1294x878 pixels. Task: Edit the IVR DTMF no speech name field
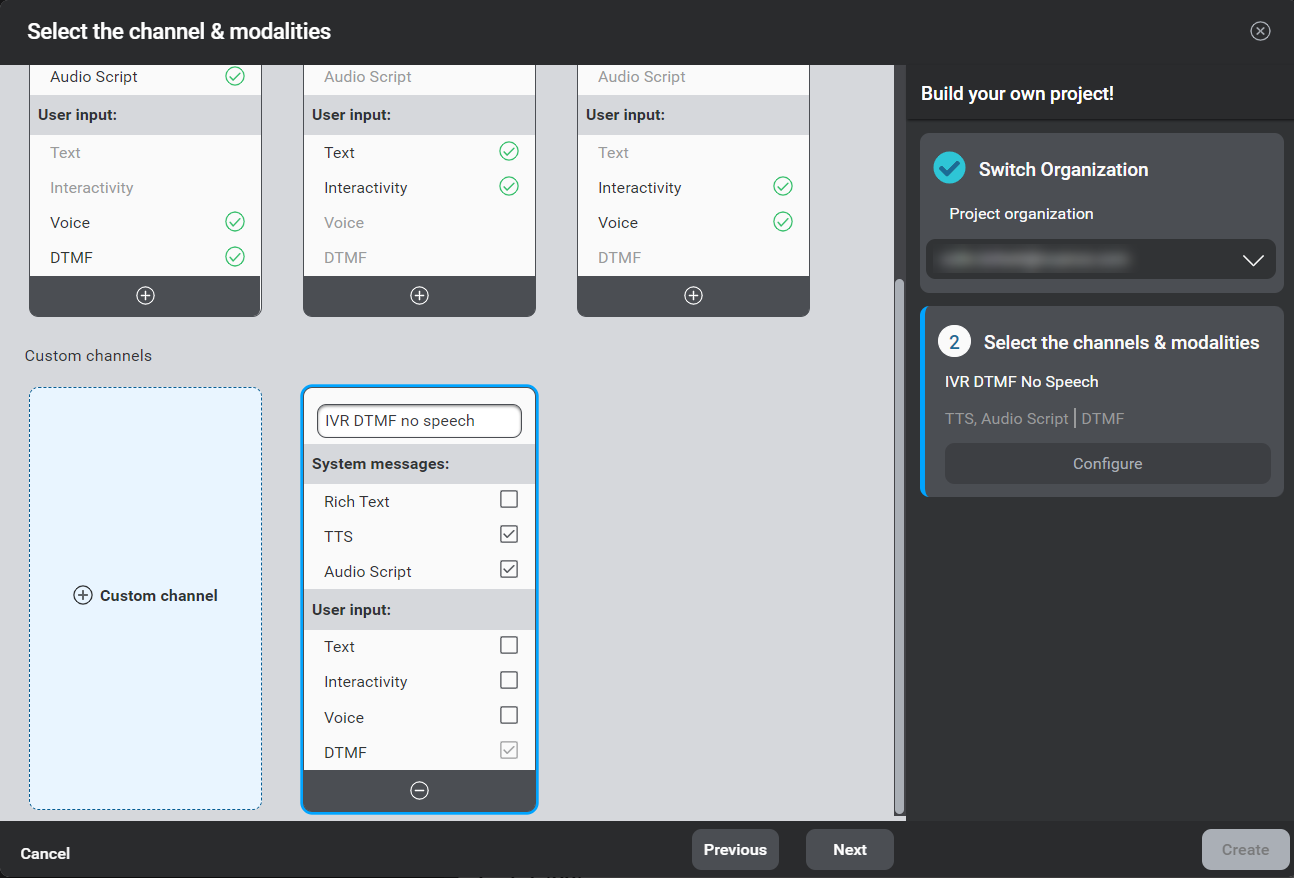coord(419,421)
